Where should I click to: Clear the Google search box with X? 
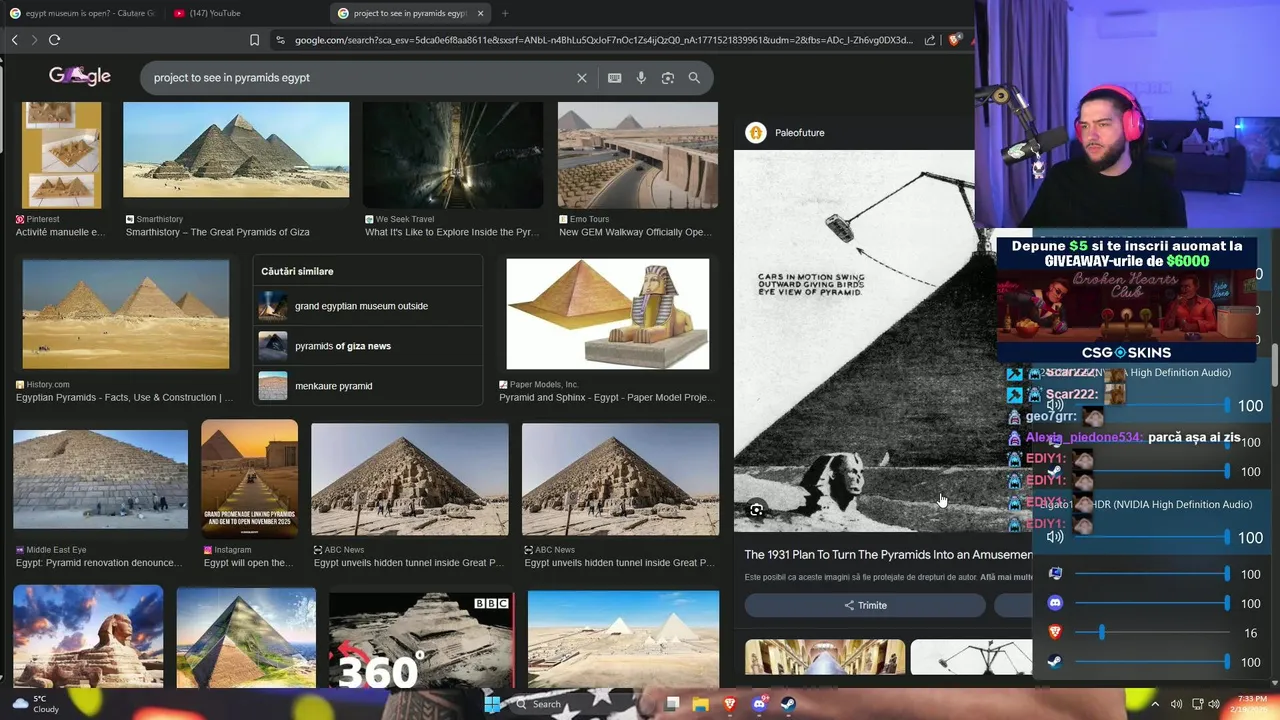[x=582, y=78]
